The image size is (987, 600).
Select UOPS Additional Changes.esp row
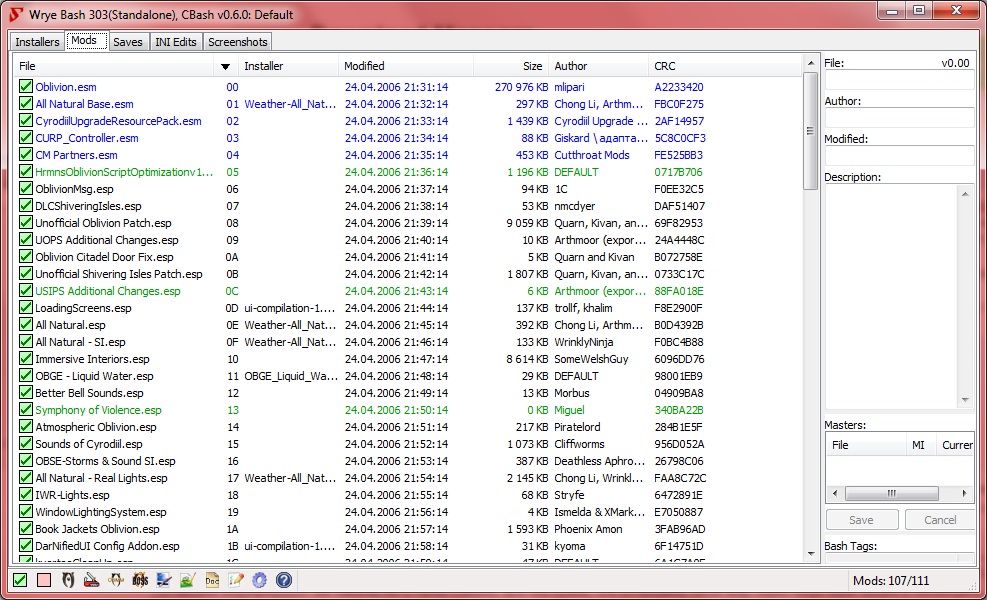point(408,239)
